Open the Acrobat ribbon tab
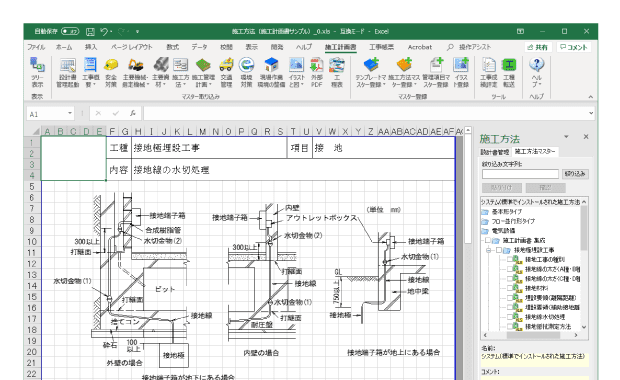 [x=420, y=47]
